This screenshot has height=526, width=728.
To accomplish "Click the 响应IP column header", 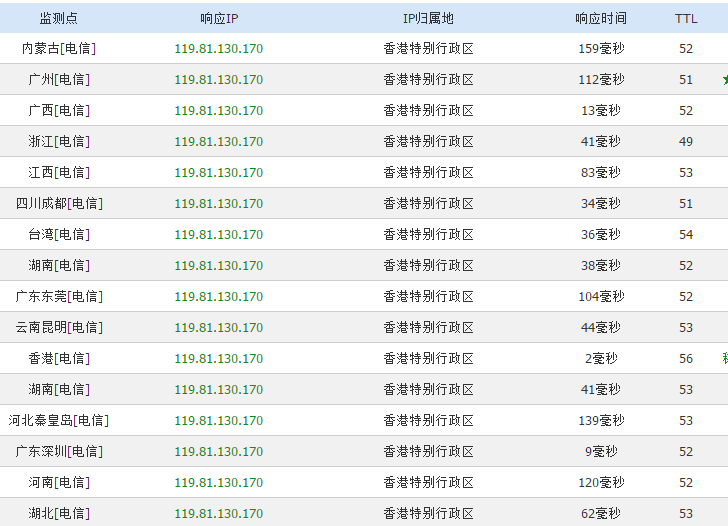I will coord(219,18).
